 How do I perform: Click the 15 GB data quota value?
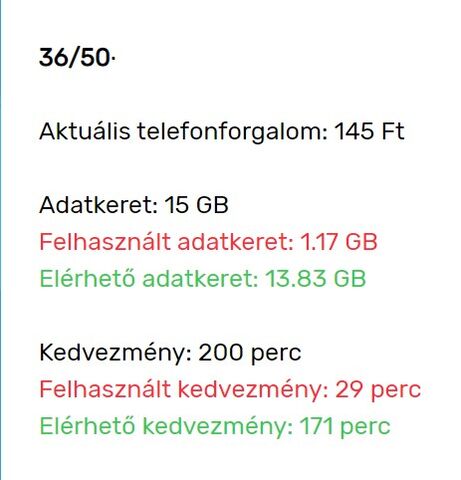point(196,204)
